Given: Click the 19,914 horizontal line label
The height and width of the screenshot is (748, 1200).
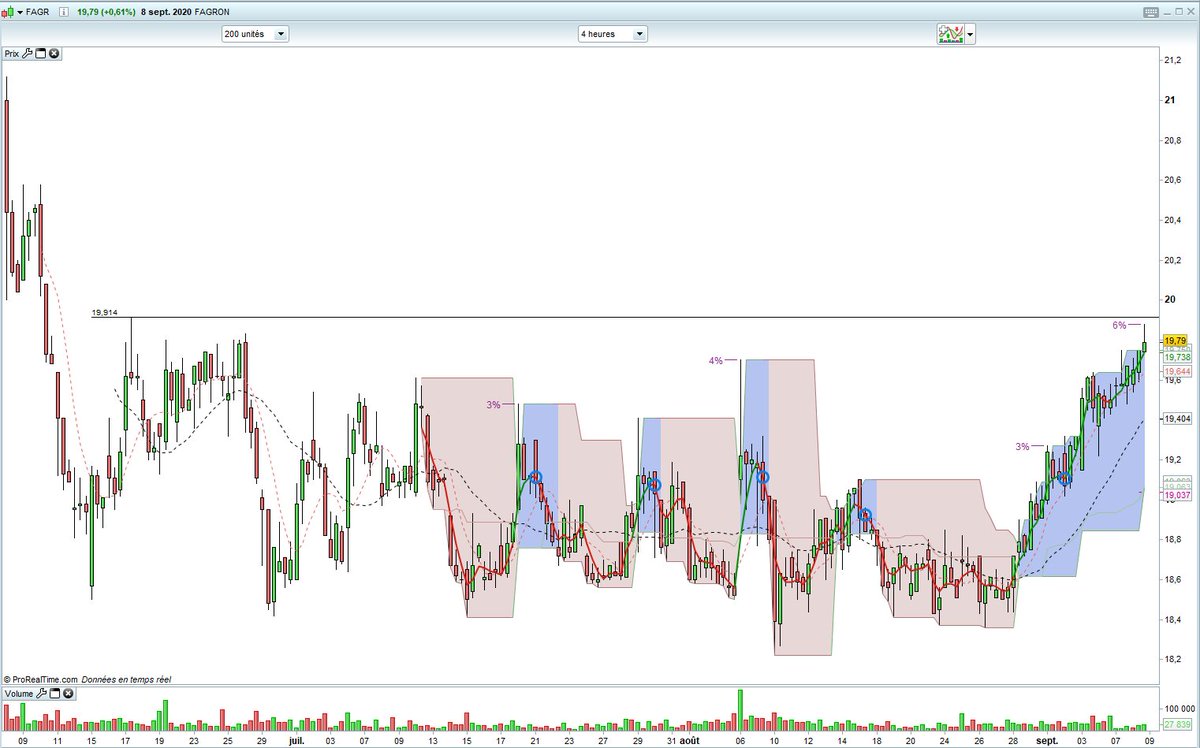Looking at the screenshot, I should tap(104, 313).
